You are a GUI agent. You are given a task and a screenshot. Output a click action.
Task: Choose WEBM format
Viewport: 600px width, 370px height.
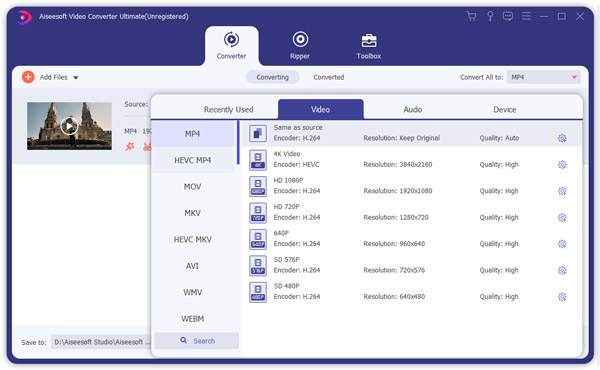pos(192,318)
